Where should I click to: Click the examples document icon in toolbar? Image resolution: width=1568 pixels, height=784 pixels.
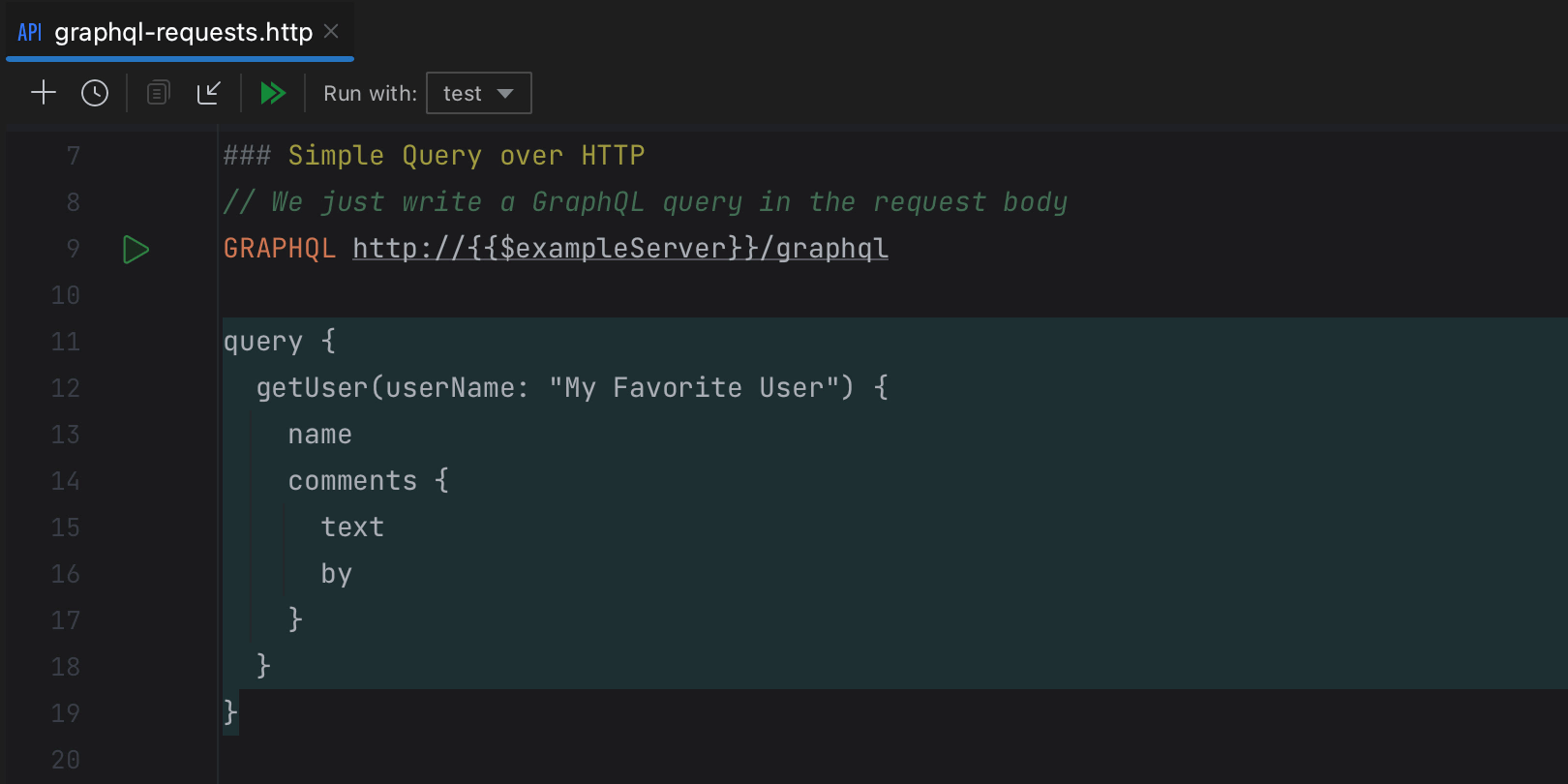(x=158, y=93)
